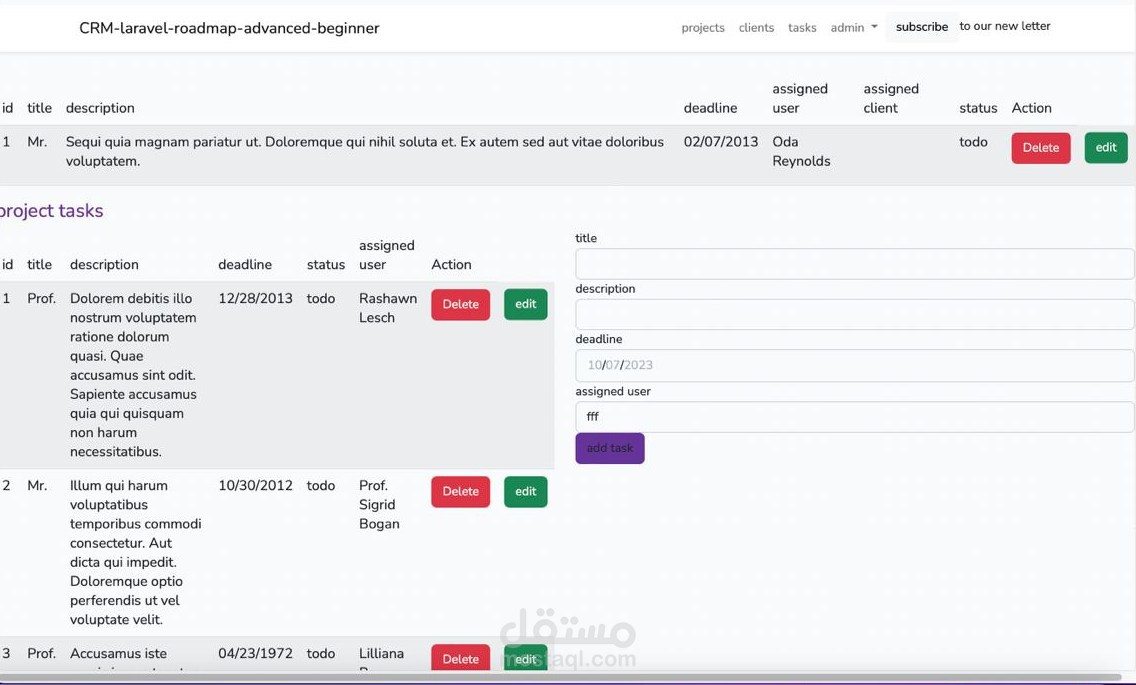Open the assigned user select showing fff
The height and width of the screenshot is (685, 1136).
854,417
